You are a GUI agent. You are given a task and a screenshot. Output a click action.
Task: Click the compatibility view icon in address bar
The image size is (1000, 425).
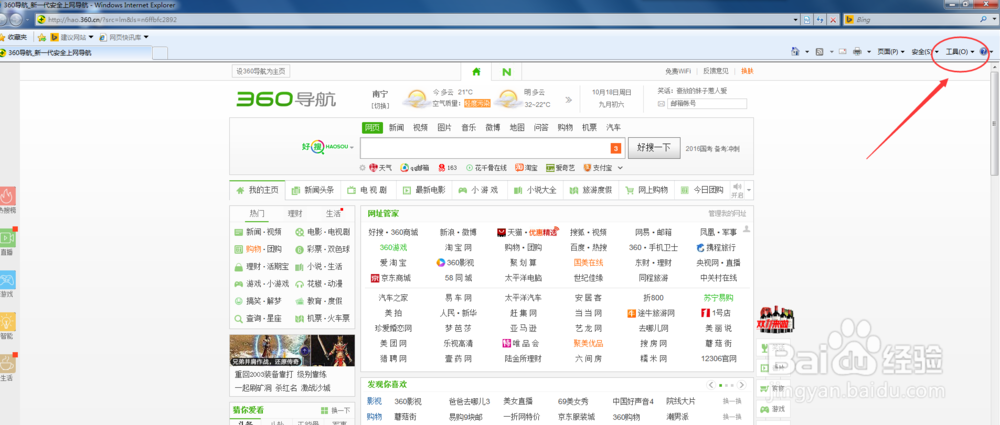(807, 20)
